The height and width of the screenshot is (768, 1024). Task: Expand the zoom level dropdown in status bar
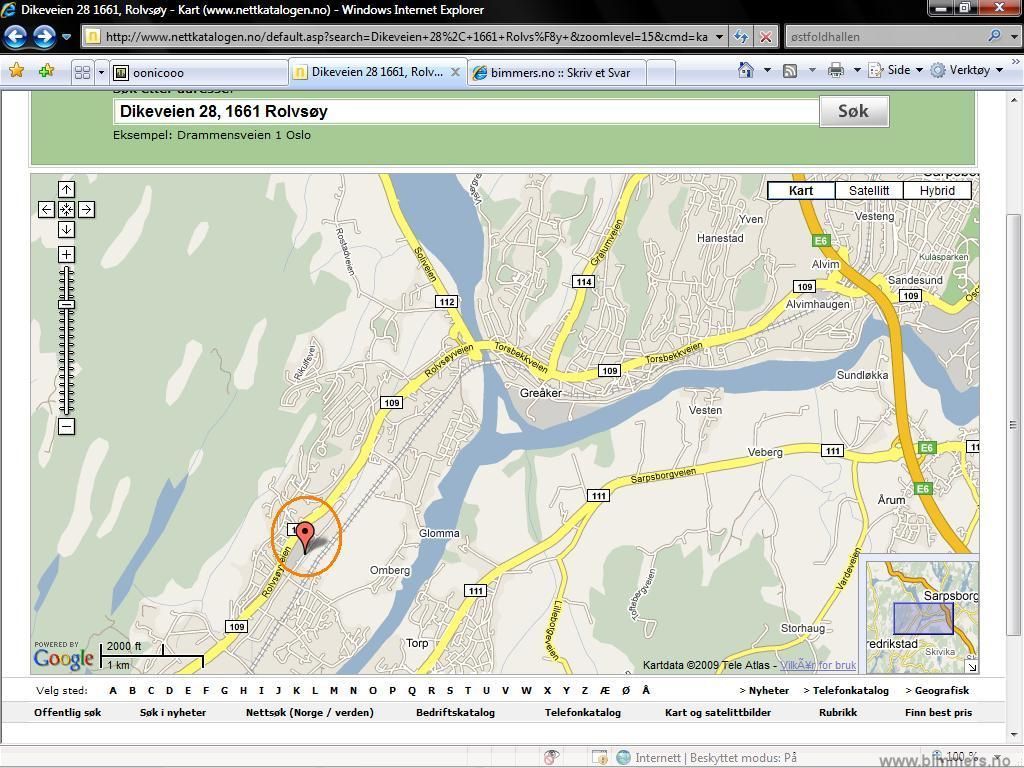[996, 758]
